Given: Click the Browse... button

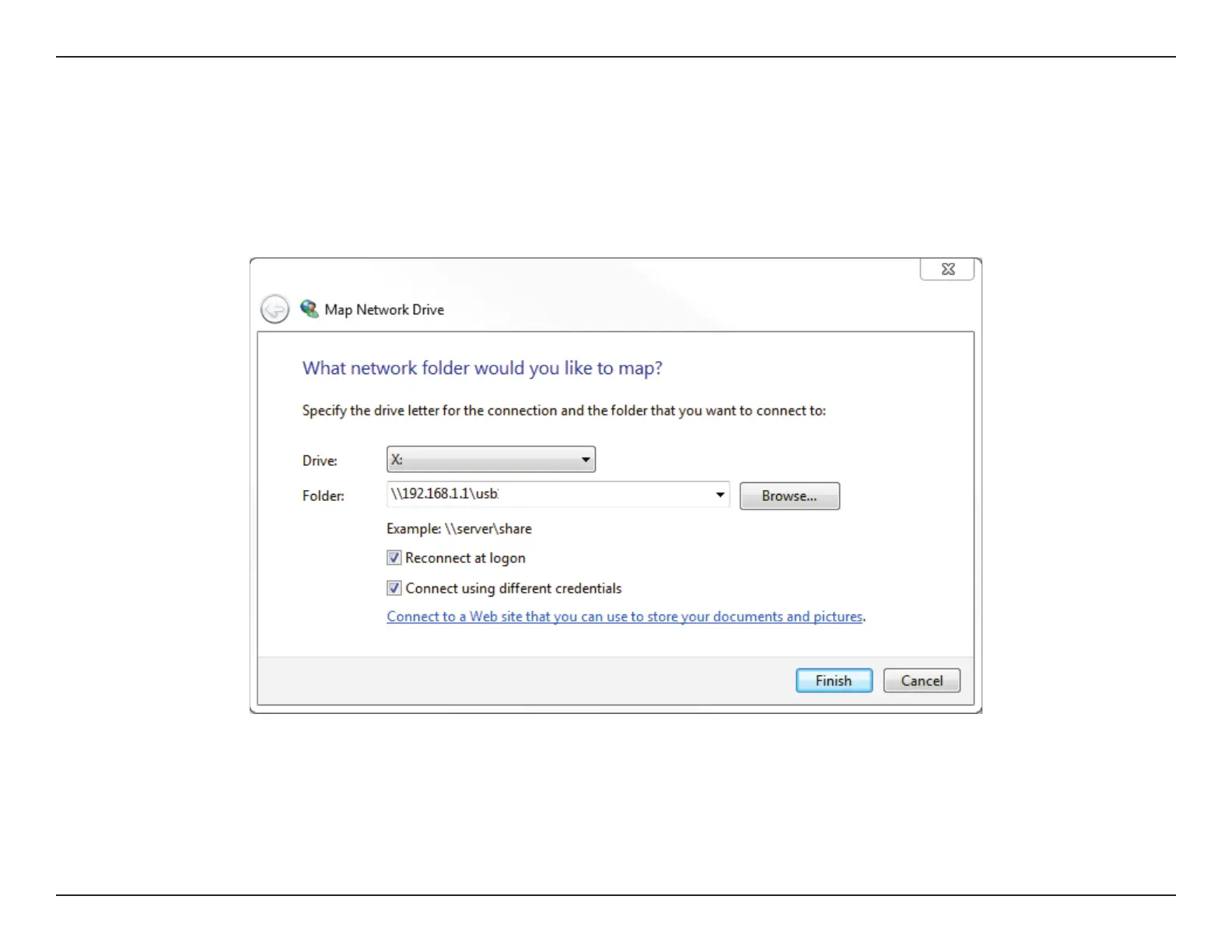Looking at the screenshot, I should [x=789, y=496].
